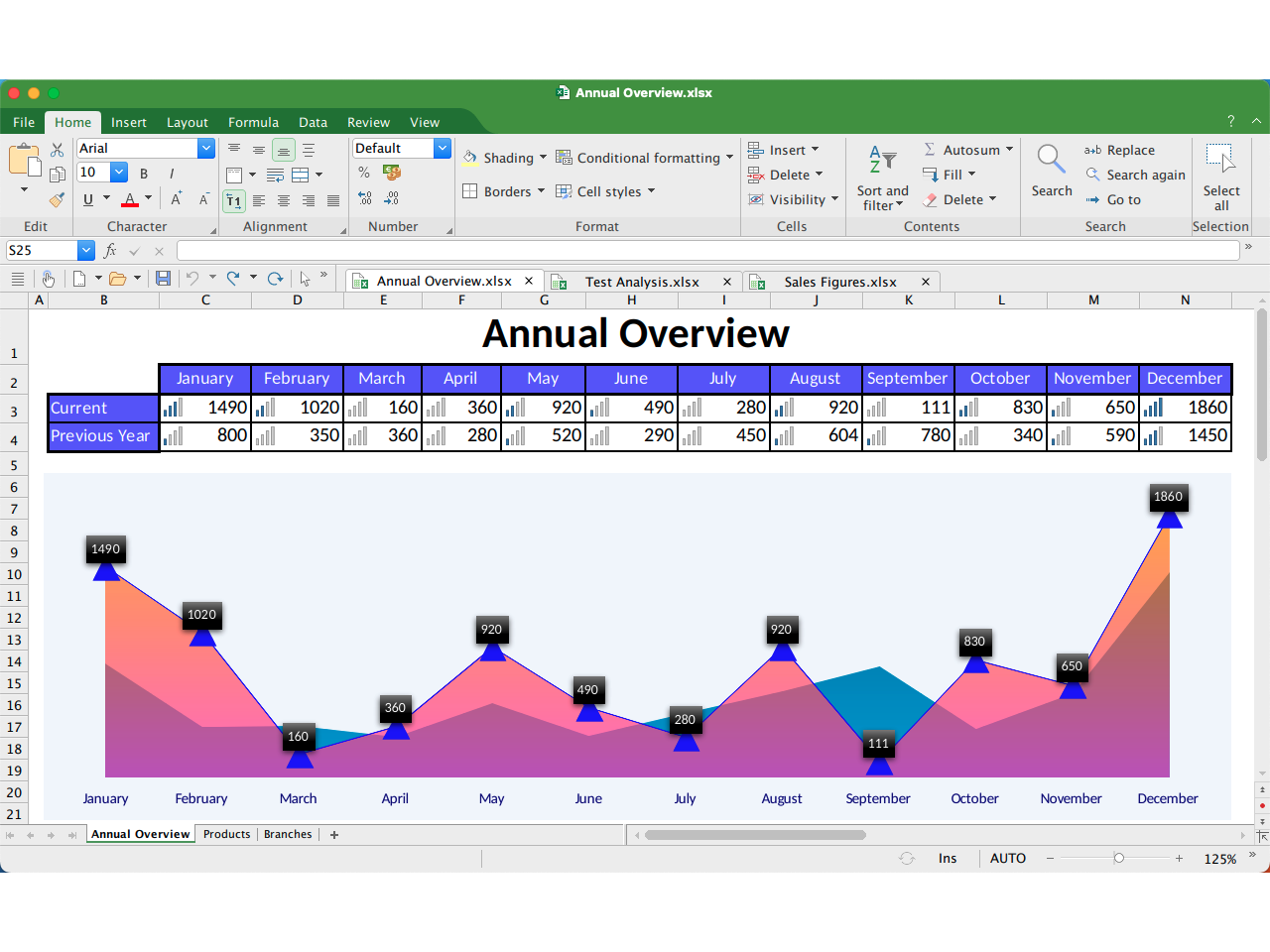Open the Arial font name dropdown
1270x952 pixels.
pyautogui.click(x=206, y=148)
